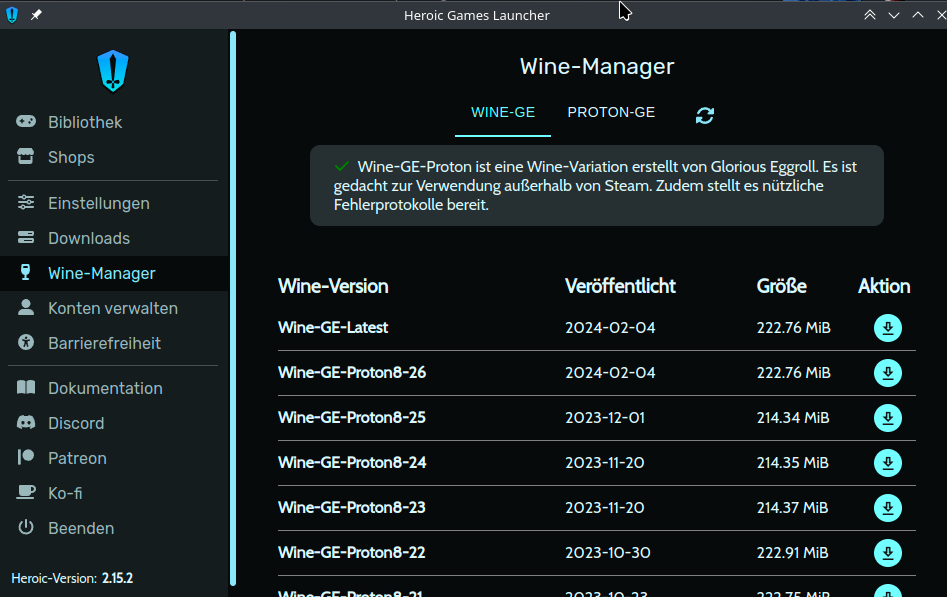Click the 214.37 MiB size value
Viewport: 947px width, 597px height.
click(792, 508)
